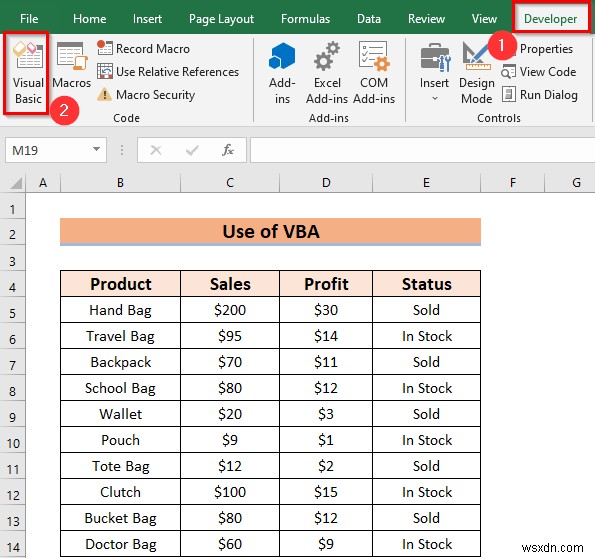
Task: Start Record Macro
Action: (x=143, y=49)
